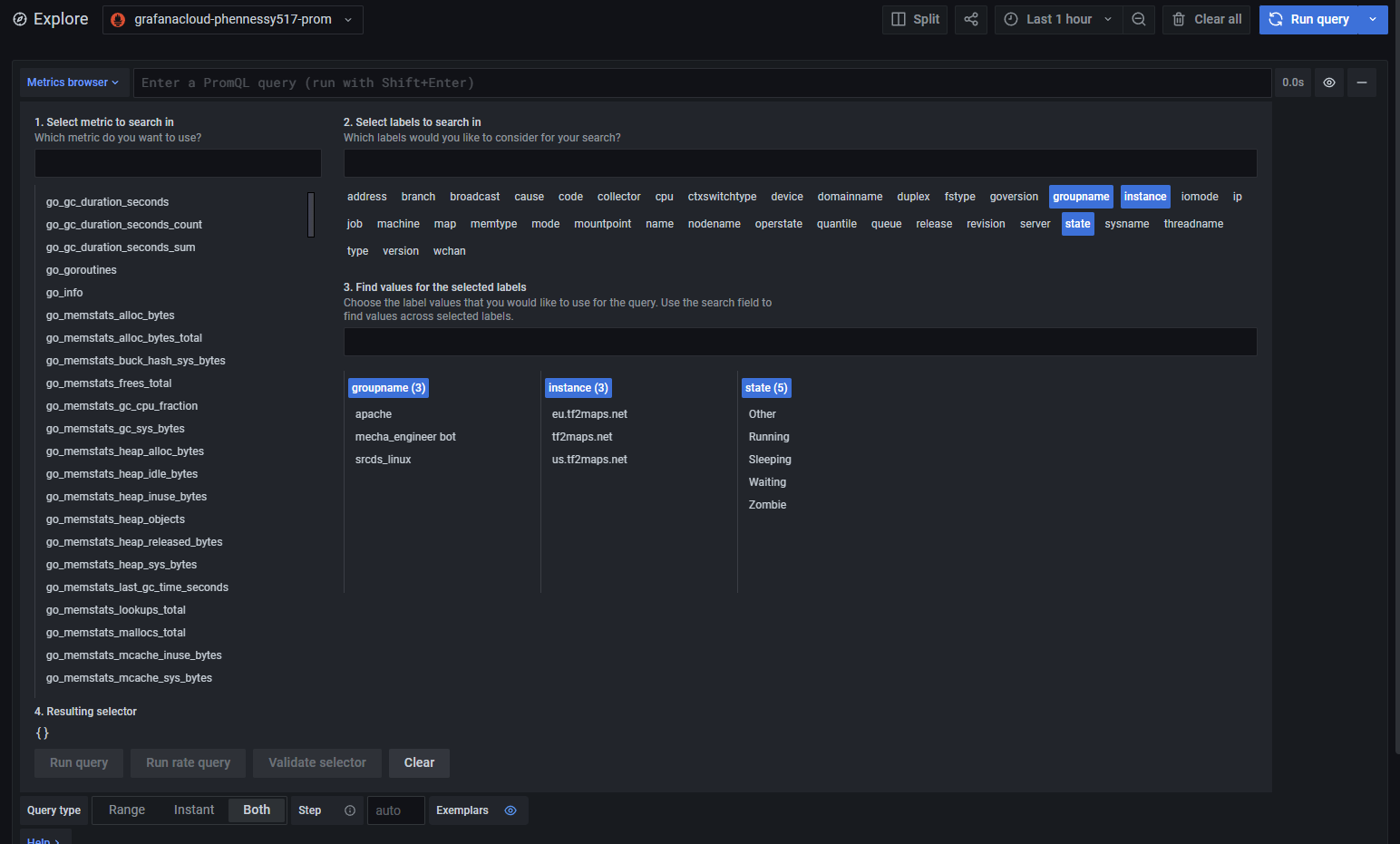Click the PromQL query input field
The image size is (1400, 844).
click(701, 82)
